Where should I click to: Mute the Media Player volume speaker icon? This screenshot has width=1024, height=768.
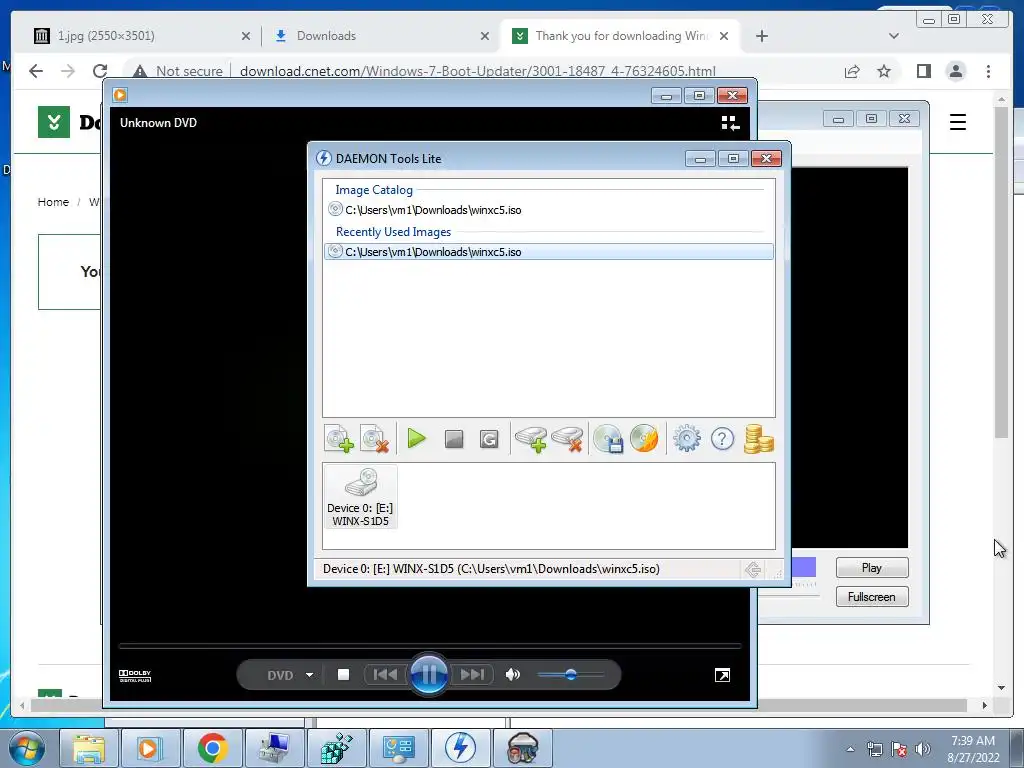coord(513,675)
